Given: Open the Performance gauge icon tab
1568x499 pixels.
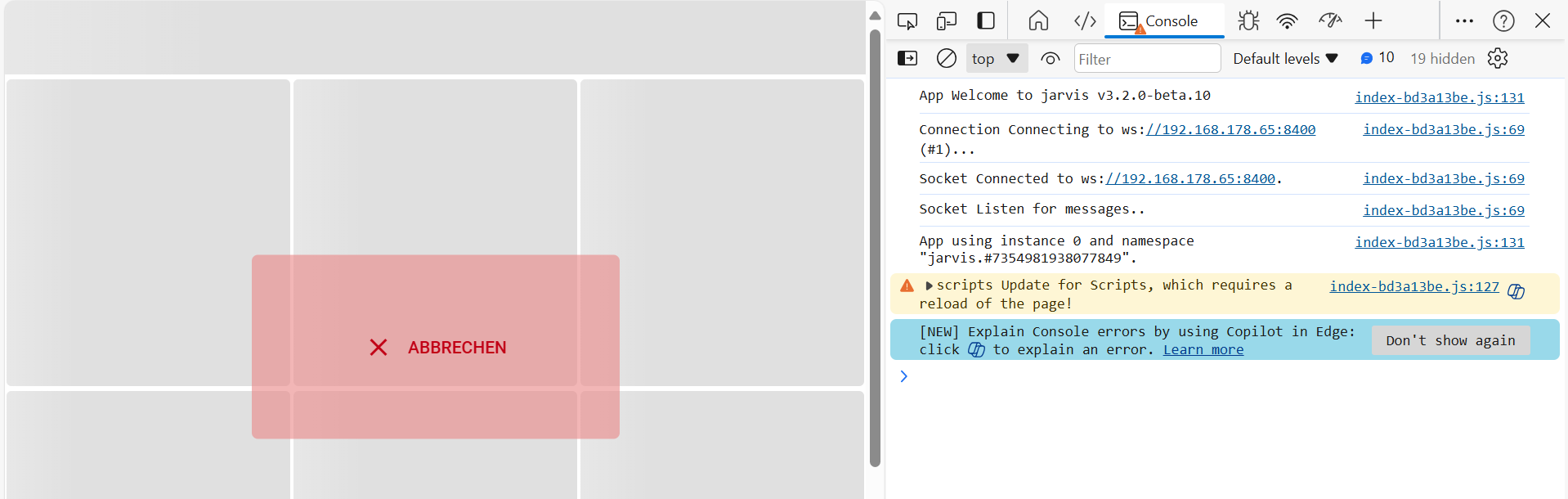Looking at the screenshot, I should coord(1330,21).
